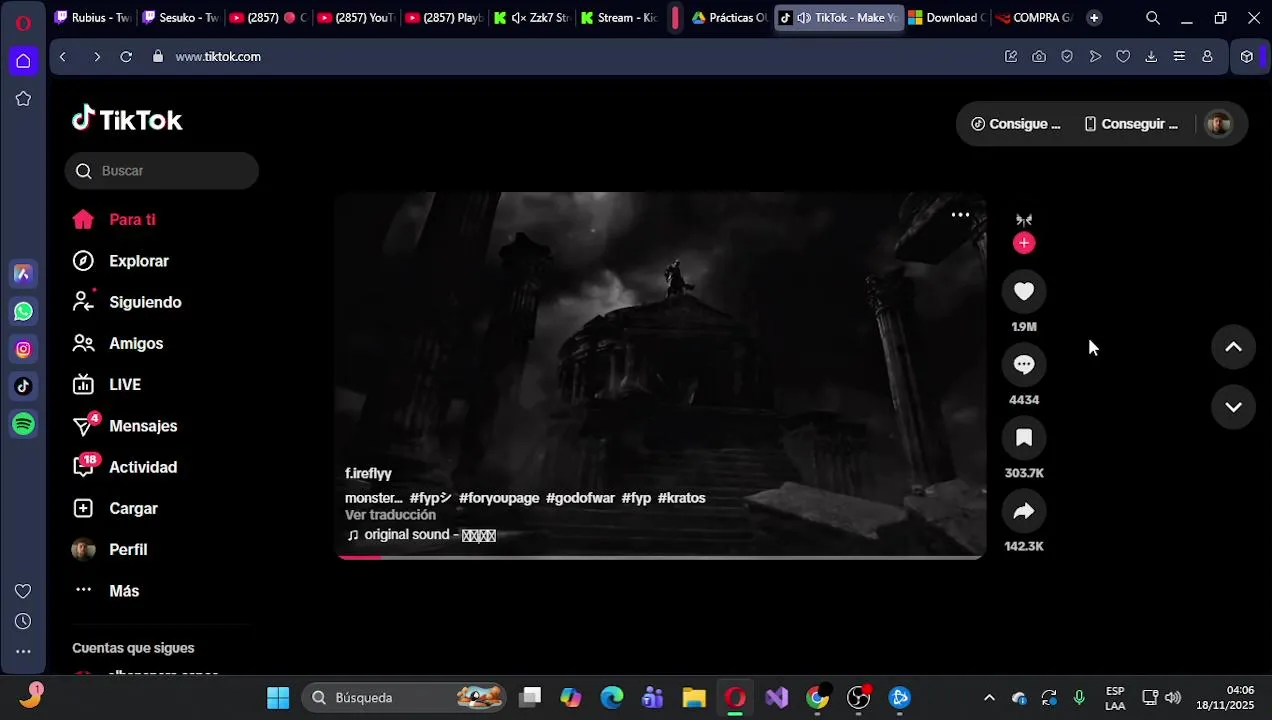Switch to Sesuko Twitch tab

coord(180,18)
